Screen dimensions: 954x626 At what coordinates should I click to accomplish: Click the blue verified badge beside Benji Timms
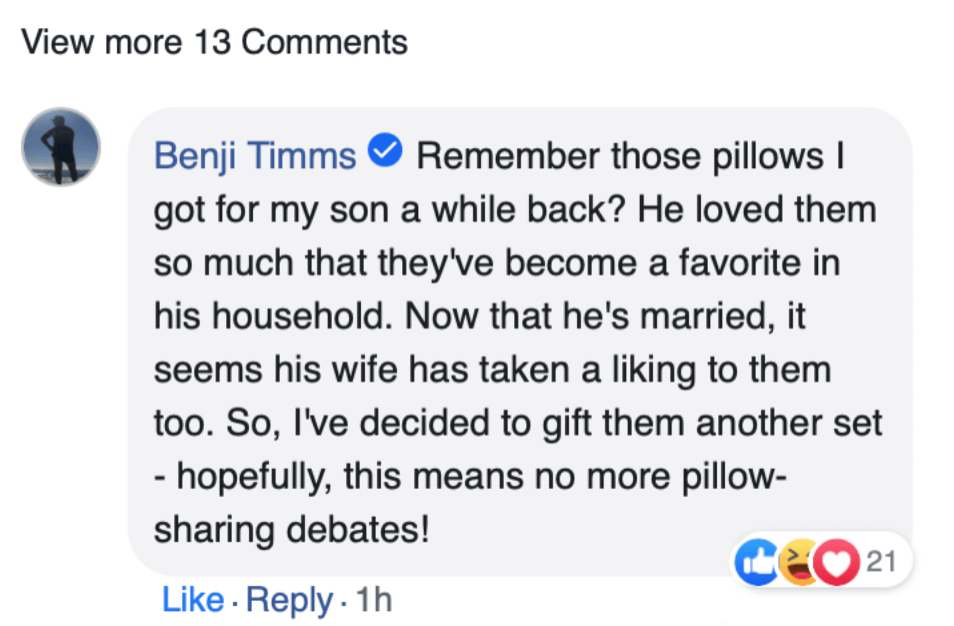(387, 154)
